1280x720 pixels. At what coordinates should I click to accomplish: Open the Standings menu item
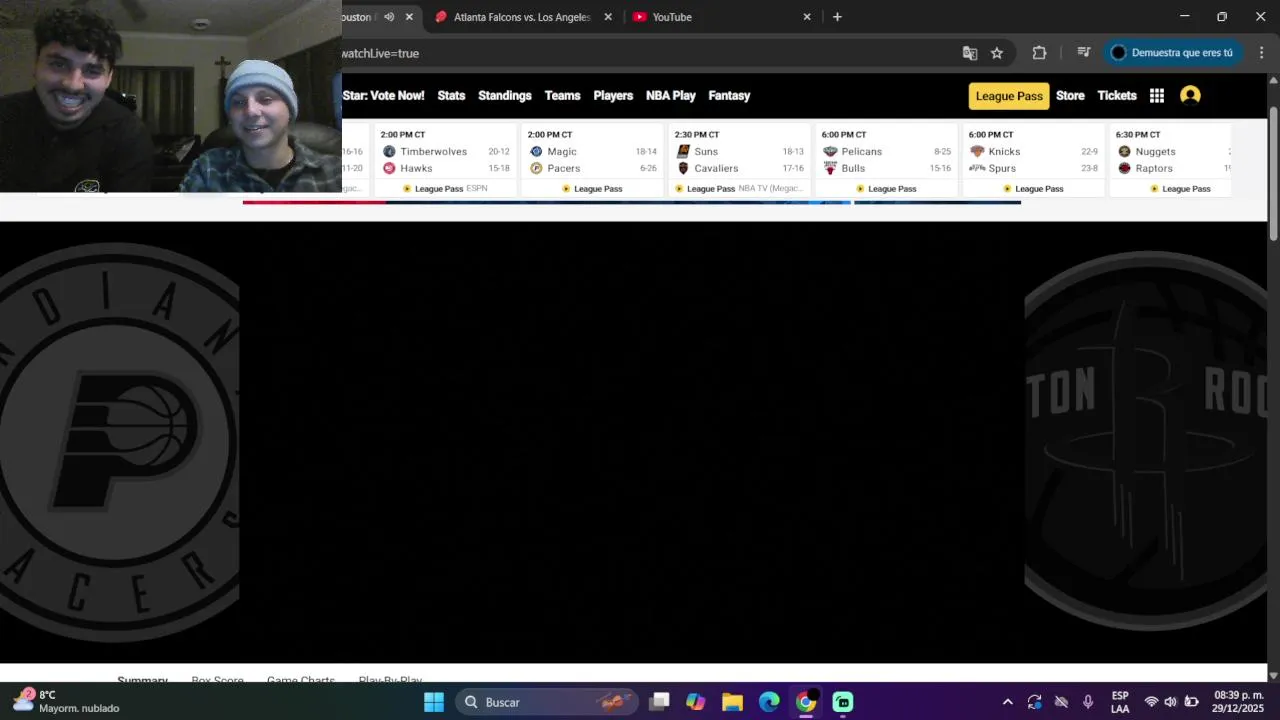(505, 96)
